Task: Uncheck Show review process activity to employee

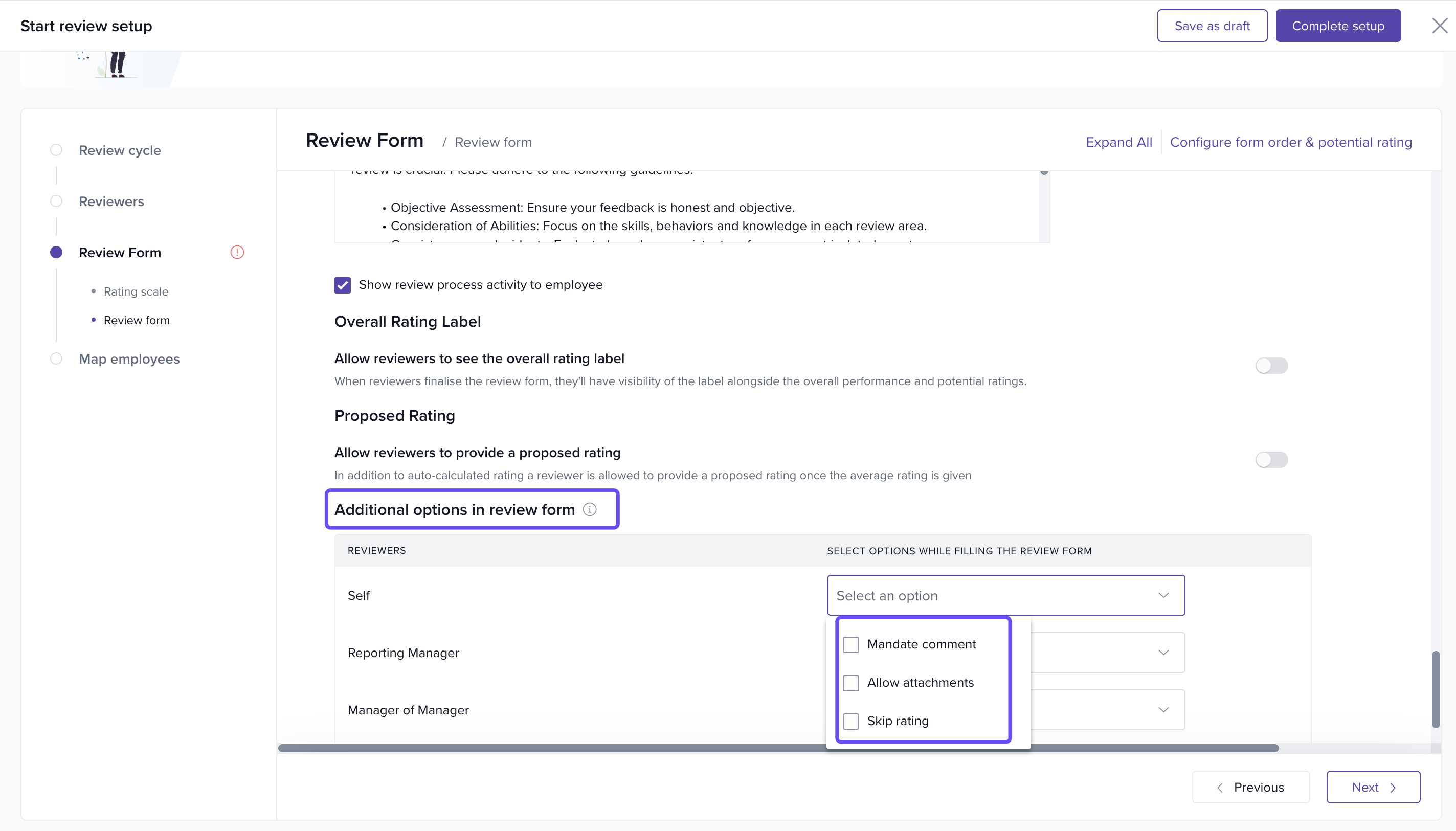Action: pyautogui.click(x=343, y=285)
